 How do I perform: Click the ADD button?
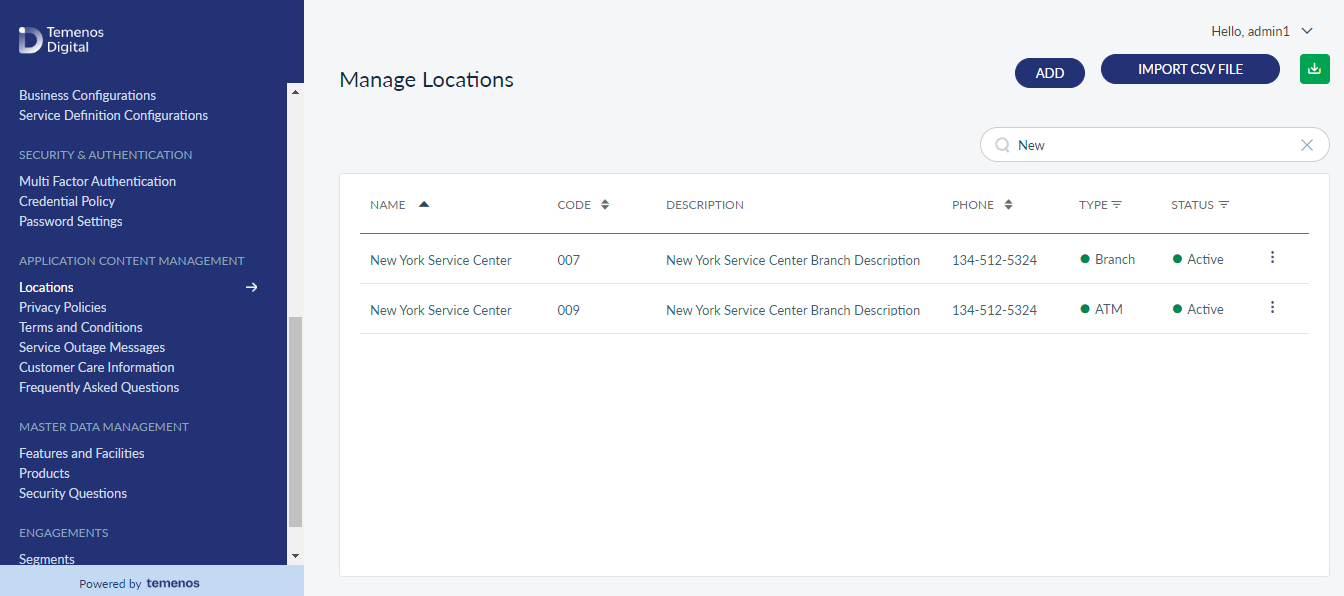point(1050,73)
